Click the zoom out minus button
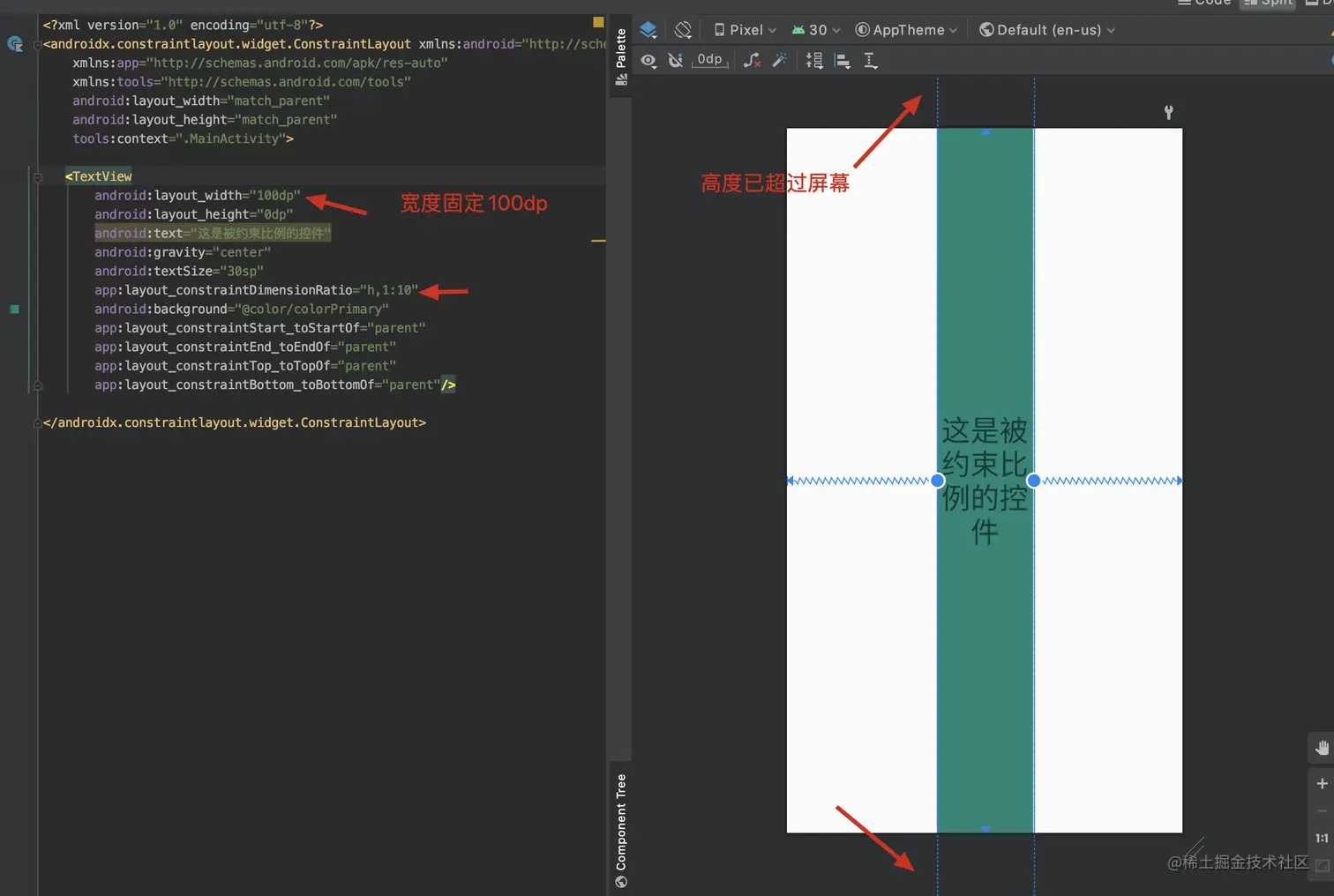Screen dimensions: 1334x896 point(1322,810)
